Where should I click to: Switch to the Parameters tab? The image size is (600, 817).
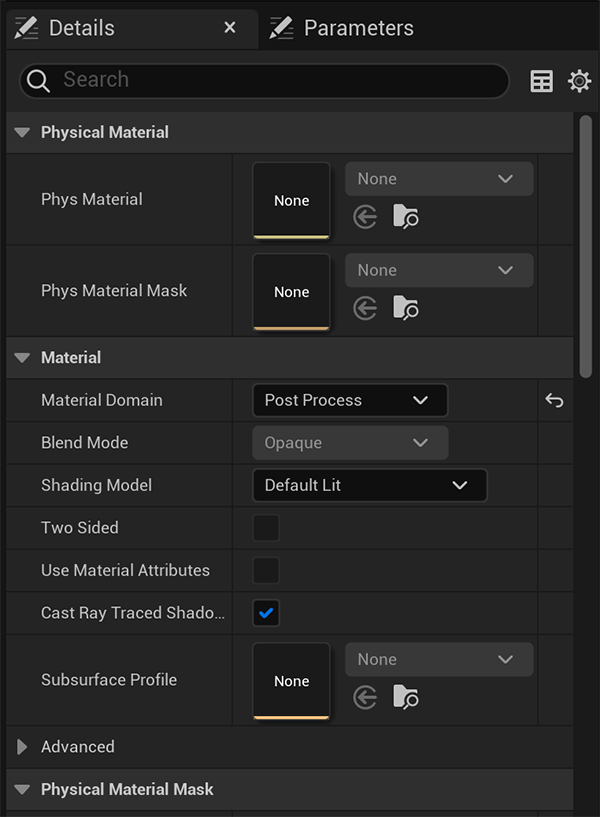click(358, 28)
